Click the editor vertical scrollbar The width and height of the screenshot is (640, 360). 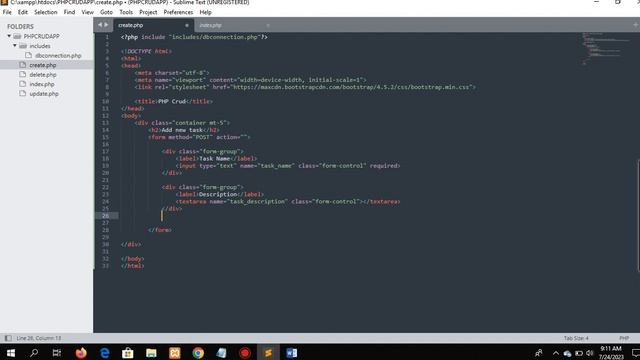coord(638,215)
